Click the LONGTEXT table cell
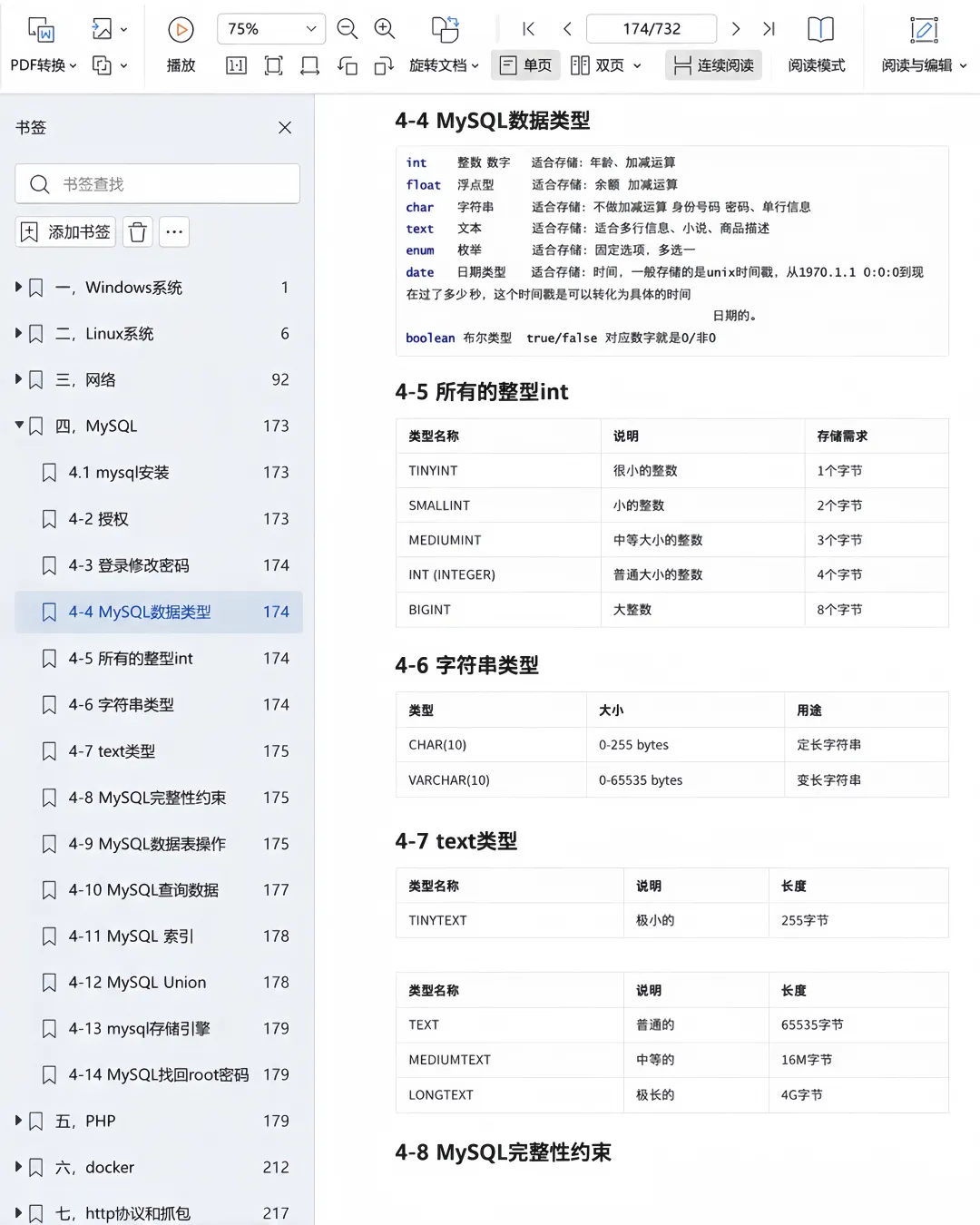Screen dimensions: 980x1225 (510, 1095)
